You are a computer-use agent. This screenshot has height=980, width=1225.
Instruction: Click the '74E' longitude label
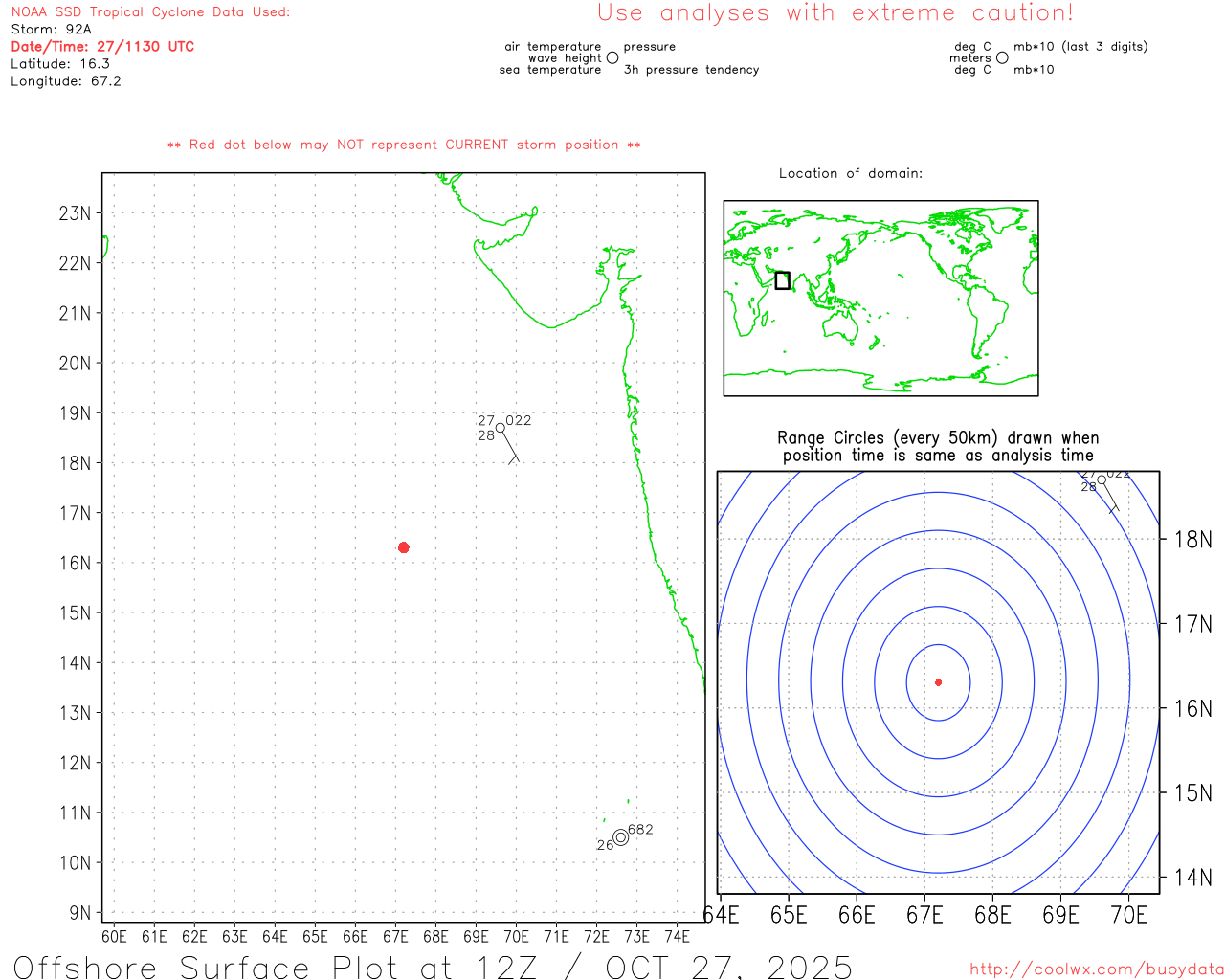pyautogui.click(x=677, y=937)
